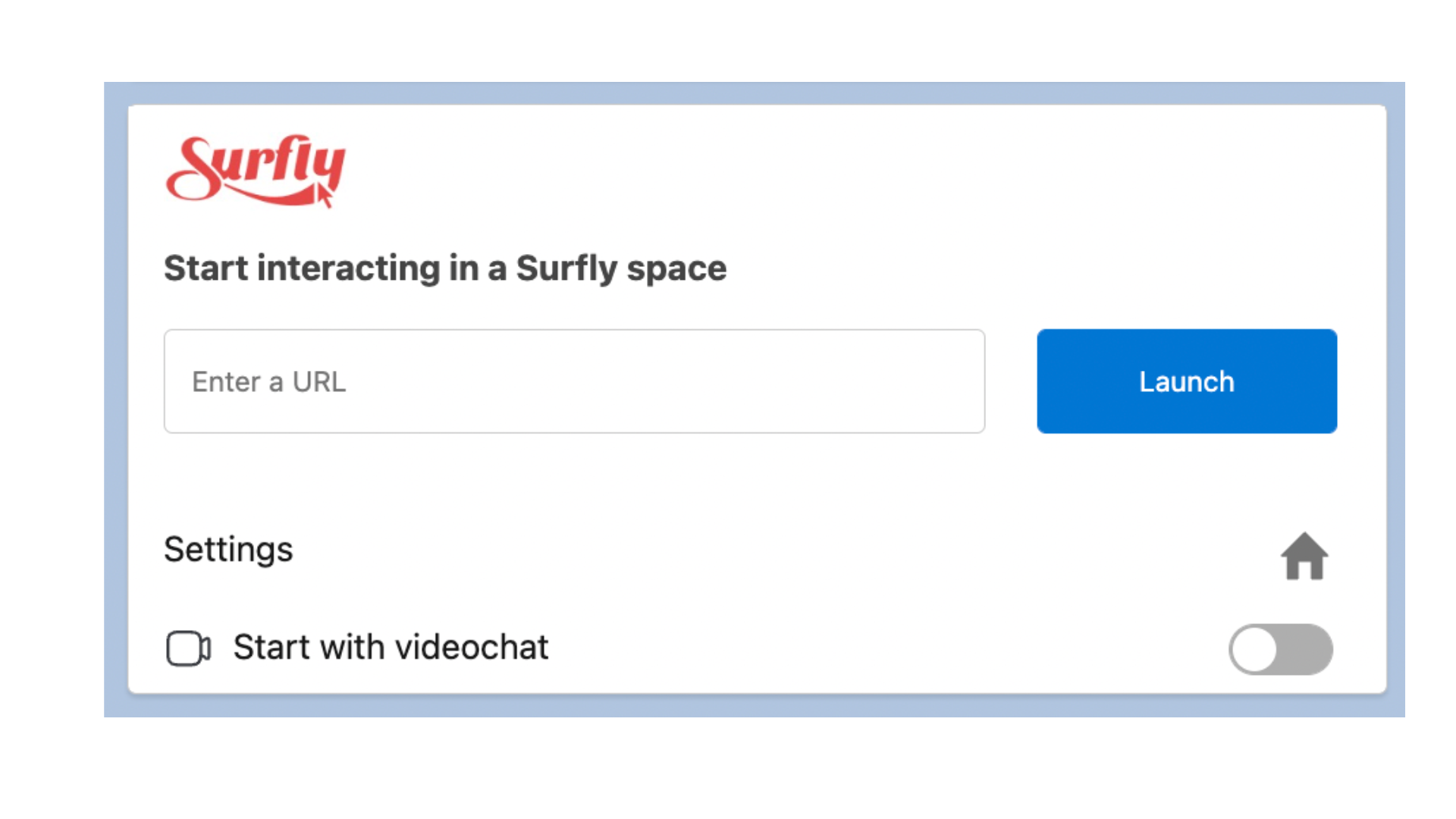Click the Surfly logo

click(256, 171)
